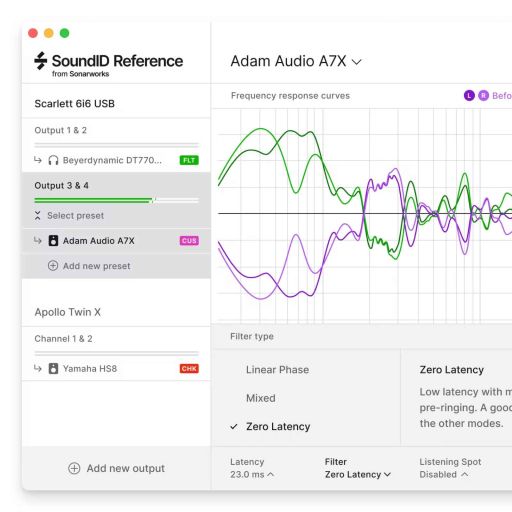Select the Output 3 & 4 channel
The image size is (512, 512).
tap(61, 186)
